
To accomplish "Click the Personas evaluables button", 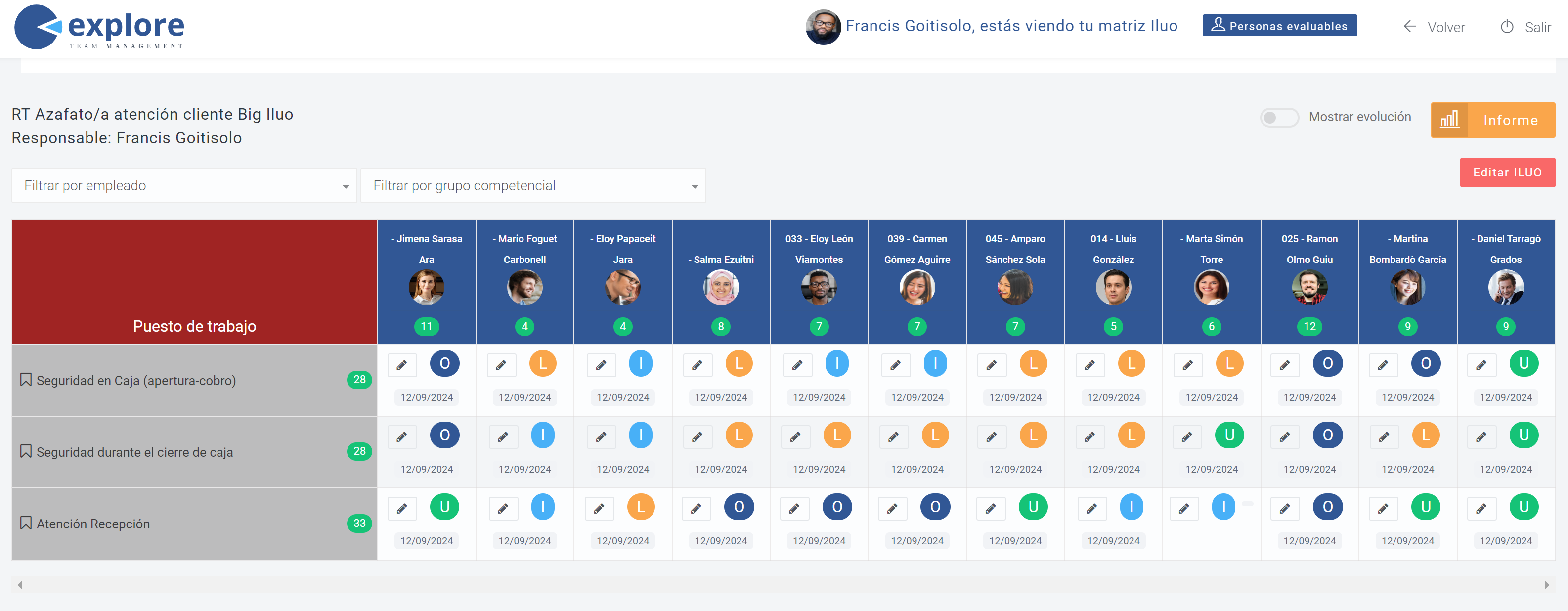I will tap(1279, 26).
